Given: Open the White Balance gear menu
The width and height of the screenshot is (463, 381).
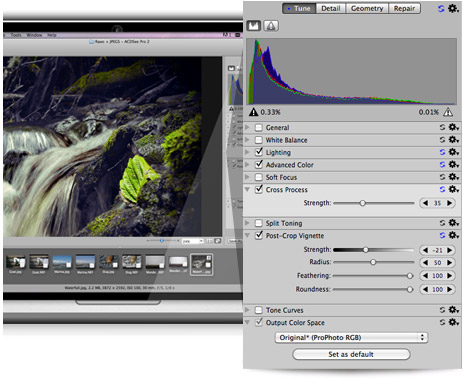Looking at the screenshot, I should [x=454, y=140].
